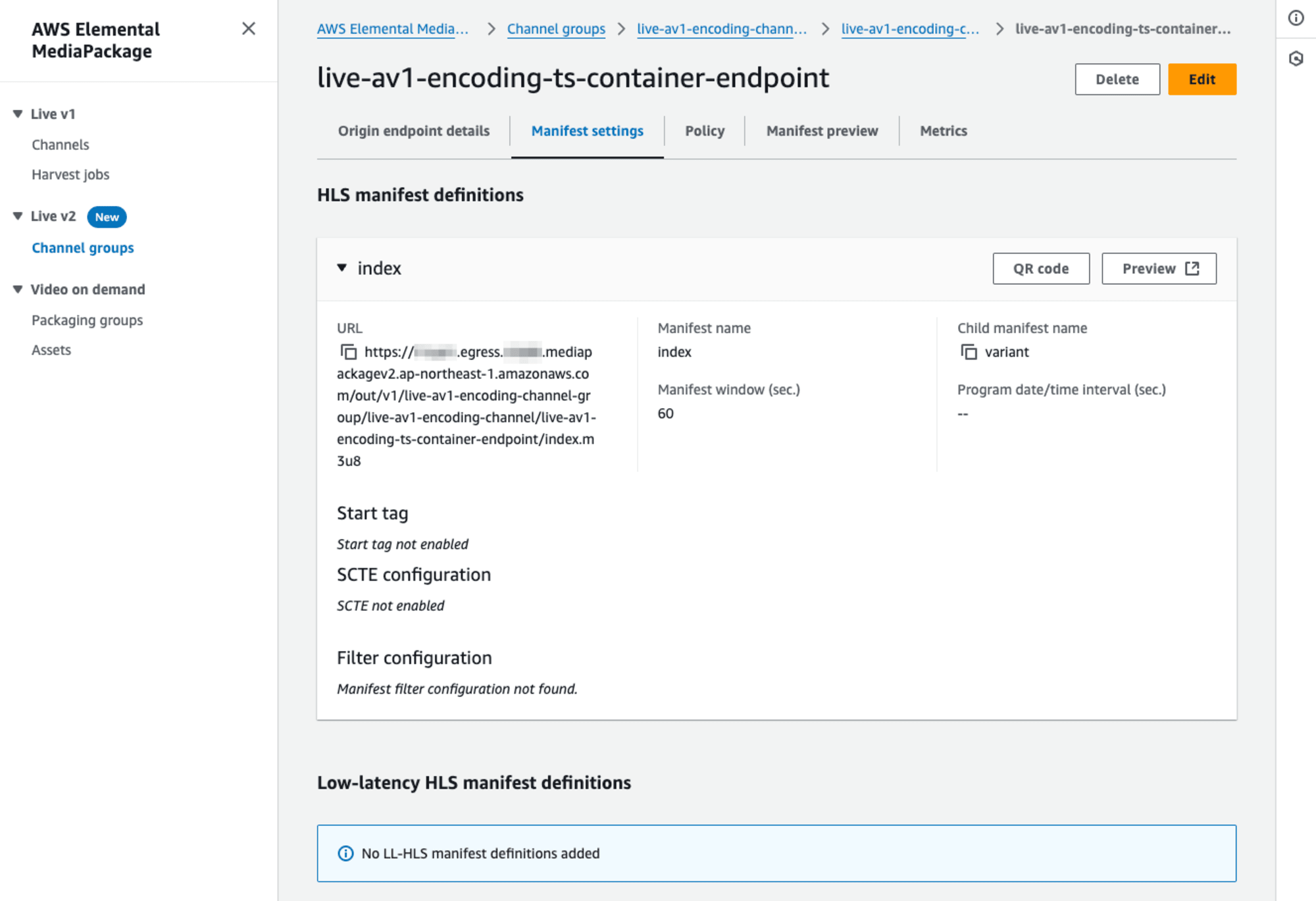The image size is (1316, 901).
Task: Click the 'SCTE not enabled' text
Action: [x=391, y=605]
